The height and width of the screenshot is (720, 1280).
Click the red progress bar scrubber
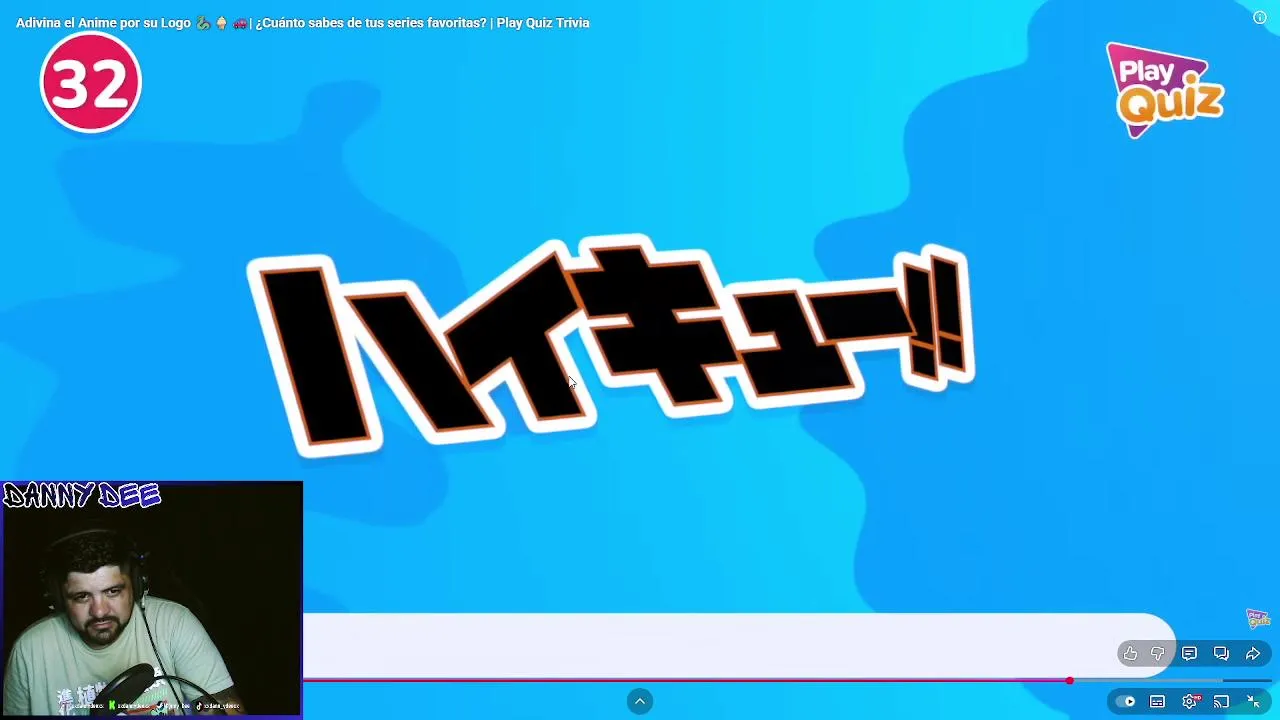tap(1069, 681)
